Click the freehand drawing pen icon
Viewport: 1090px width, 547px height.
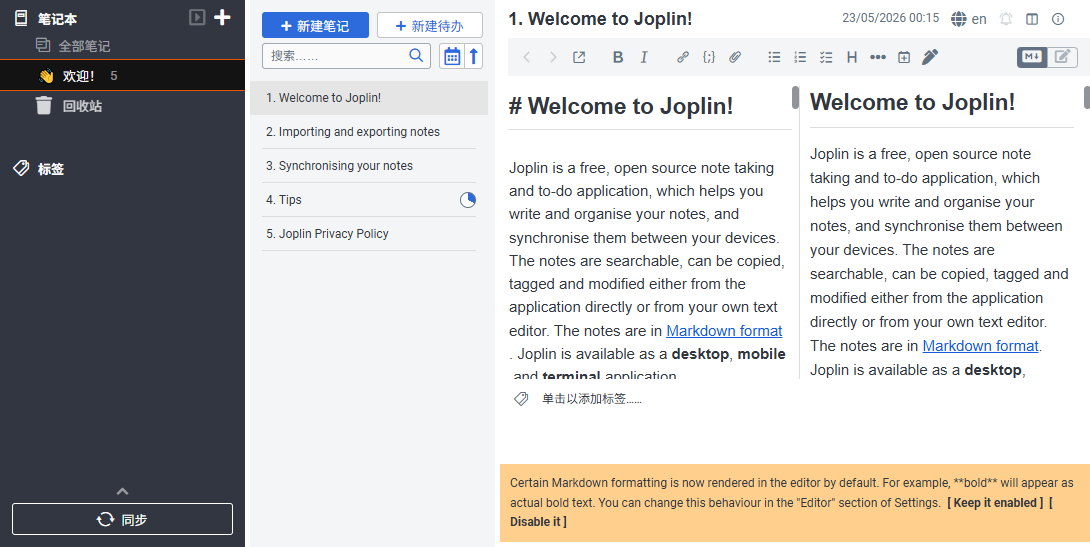point(930,57)
